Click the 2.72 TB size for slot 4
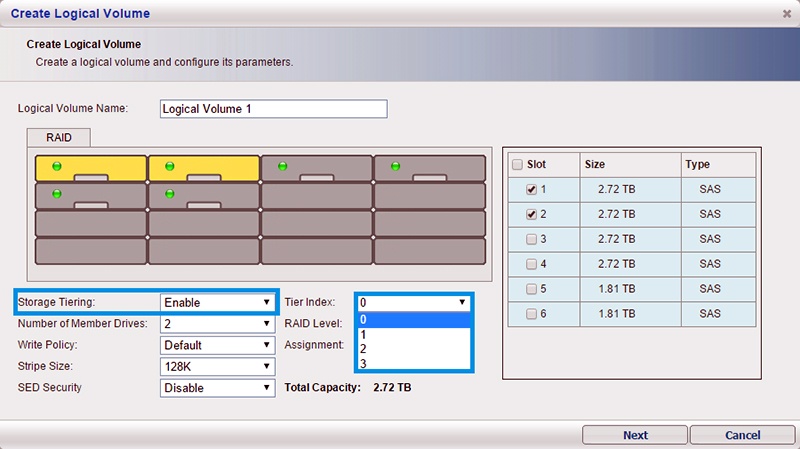The width and height of the screenshot is (800, 449). pos(616,264)
